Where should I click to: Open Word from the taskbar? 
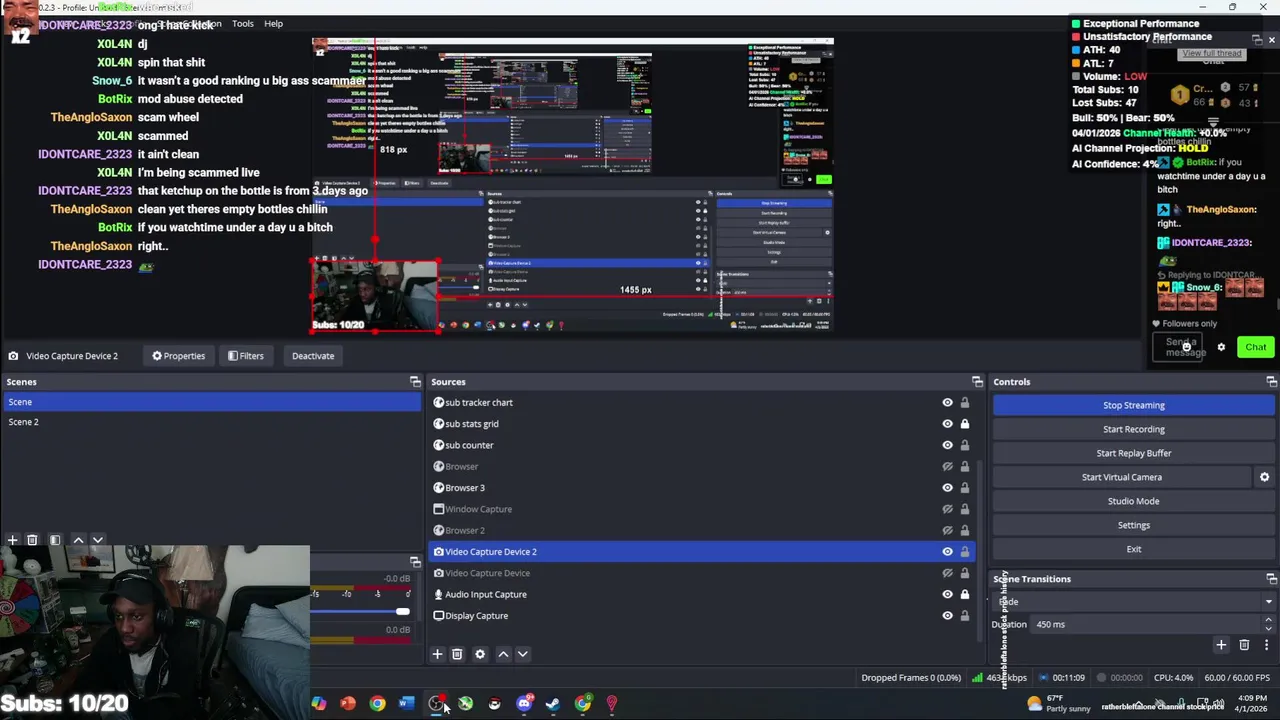(x=406, y=704)
